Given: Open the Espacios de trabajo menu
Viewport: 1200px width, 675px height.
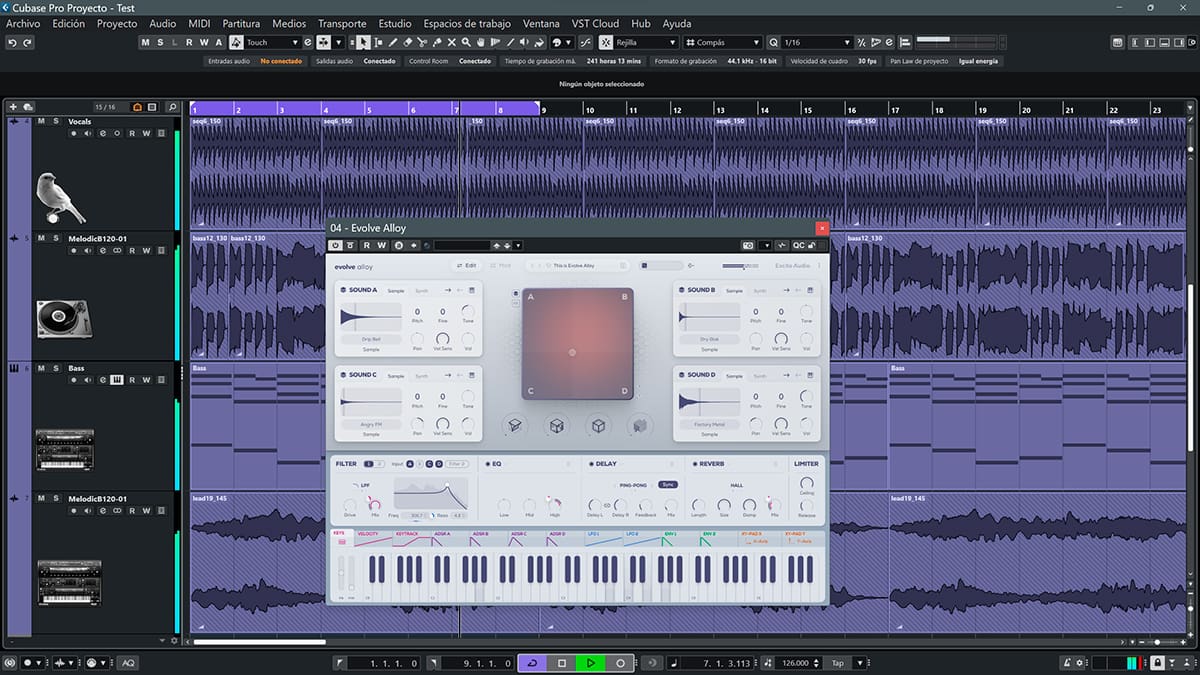Looking at the screenshot, I should click(467, 23).
